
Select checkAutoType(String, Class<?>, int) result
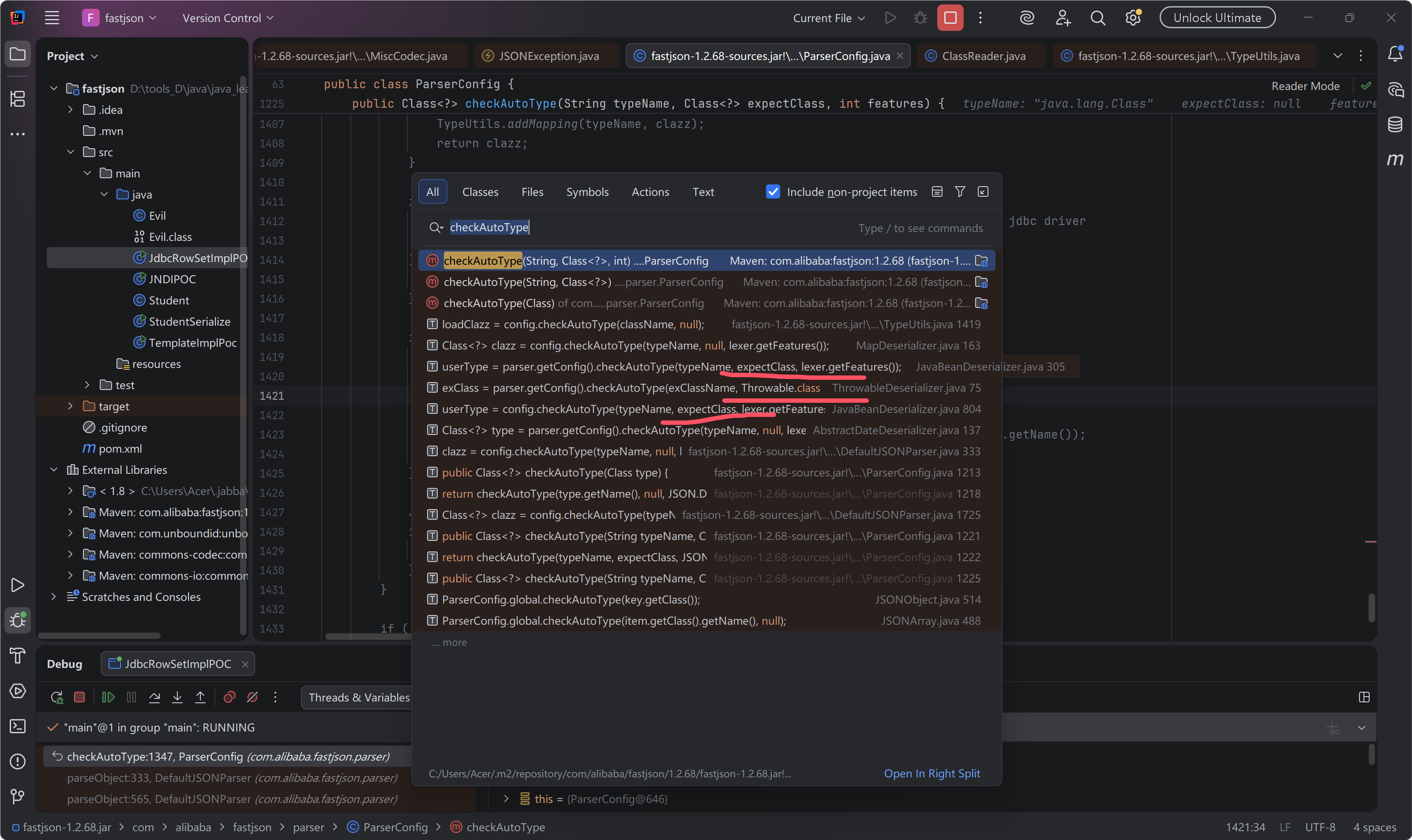coord(706,261)
